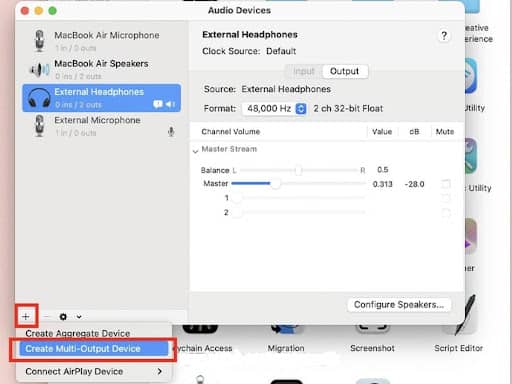Click default output speaker icon on External Headphones
The image size is (512, 384).
170,104
